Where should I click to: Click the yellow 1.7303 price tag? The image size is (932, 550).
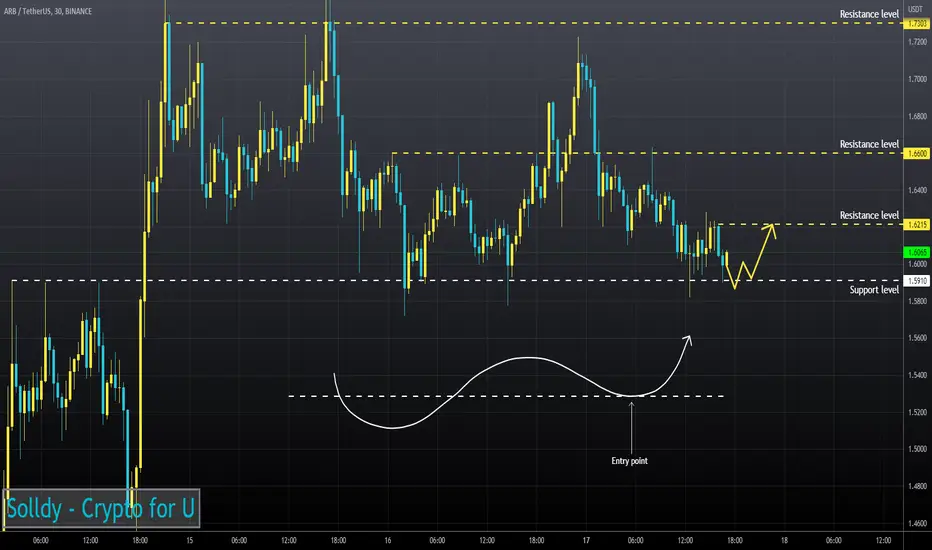click(x=917, y=24)
